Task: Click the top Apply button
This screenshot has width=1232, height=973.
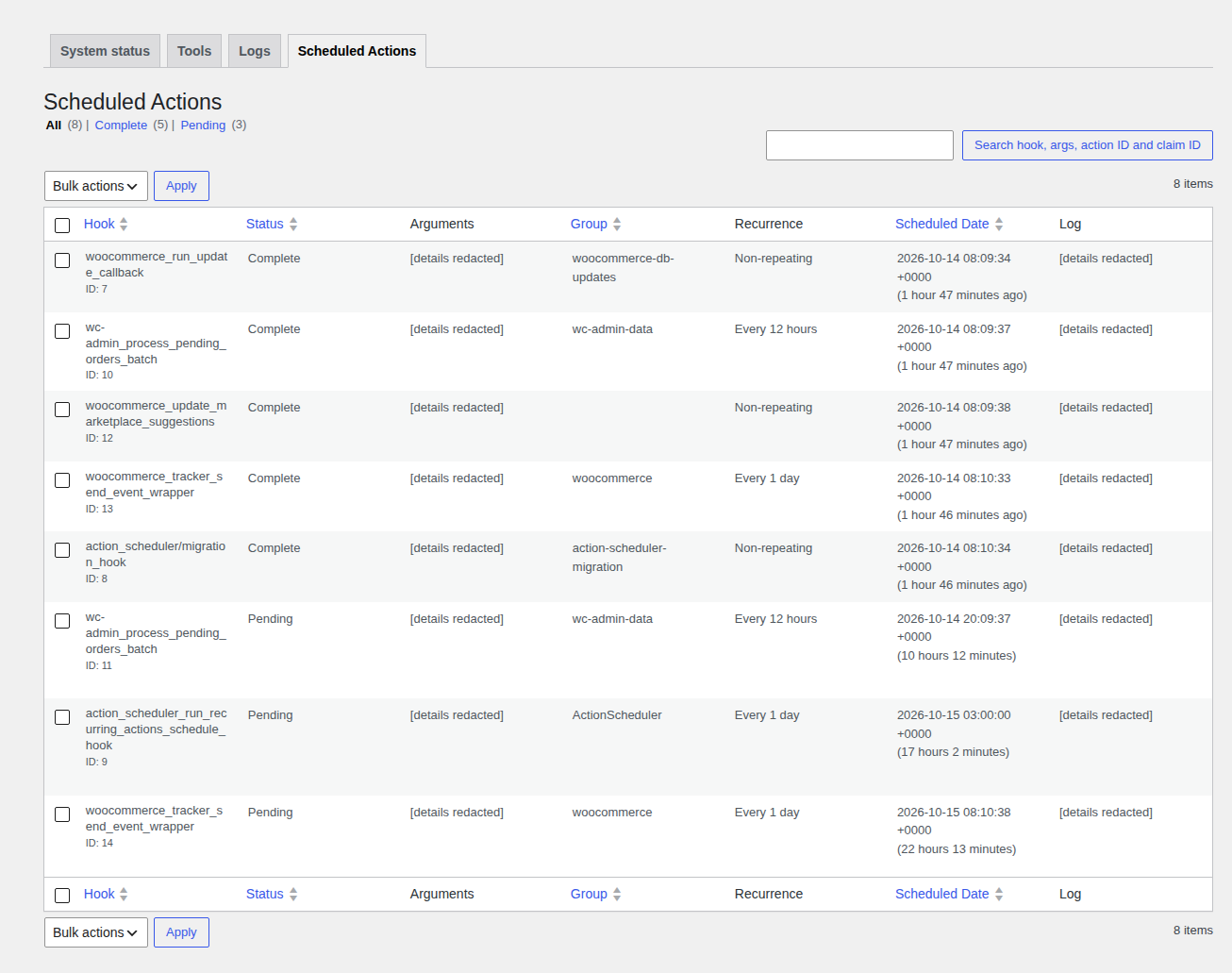Action: point(181,186)
